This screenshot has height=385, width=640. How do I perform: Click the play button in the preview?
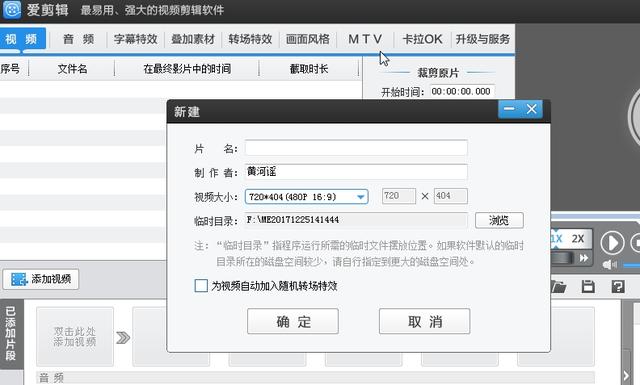coord(612,243)
